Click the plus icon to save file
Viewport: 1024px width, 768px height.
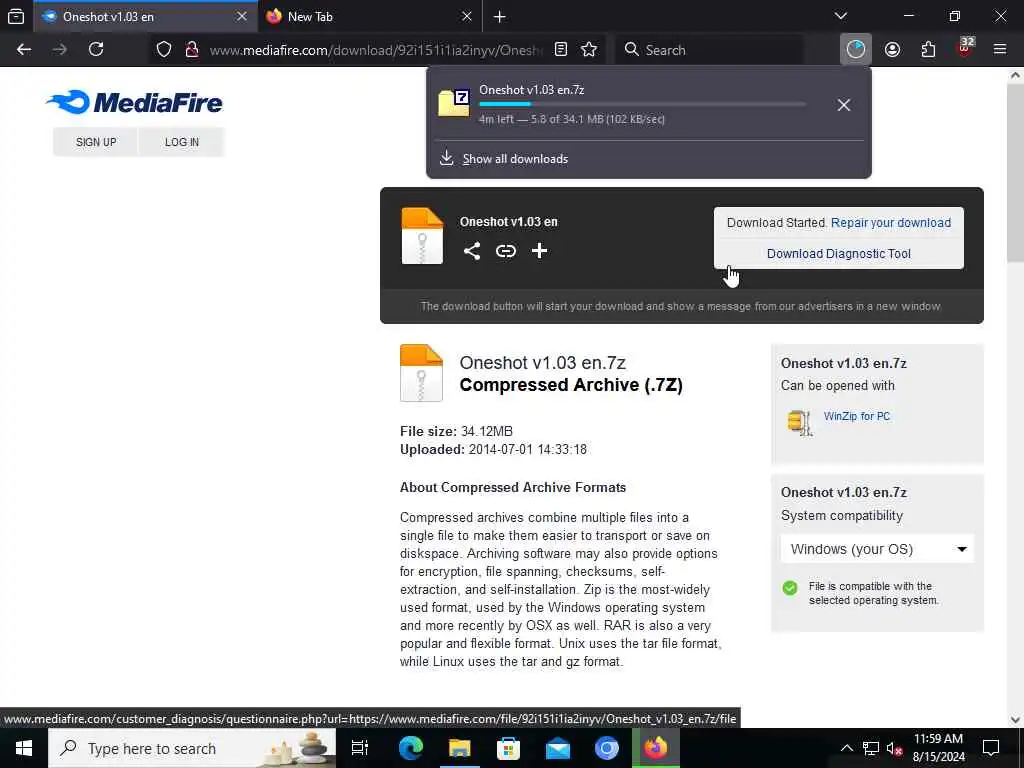pos(539,251)
